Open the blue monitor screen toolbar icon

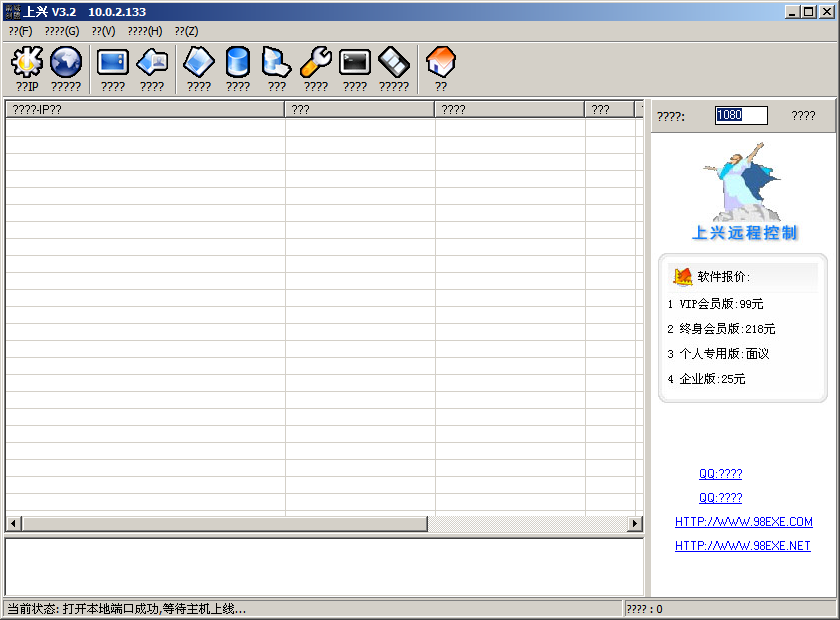pos(113,64)
